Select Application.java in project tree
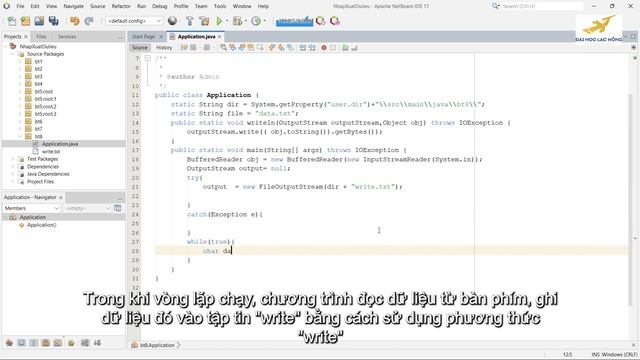Image resolution: width=640 pixels, height=360 pixels. click(60, 144)
